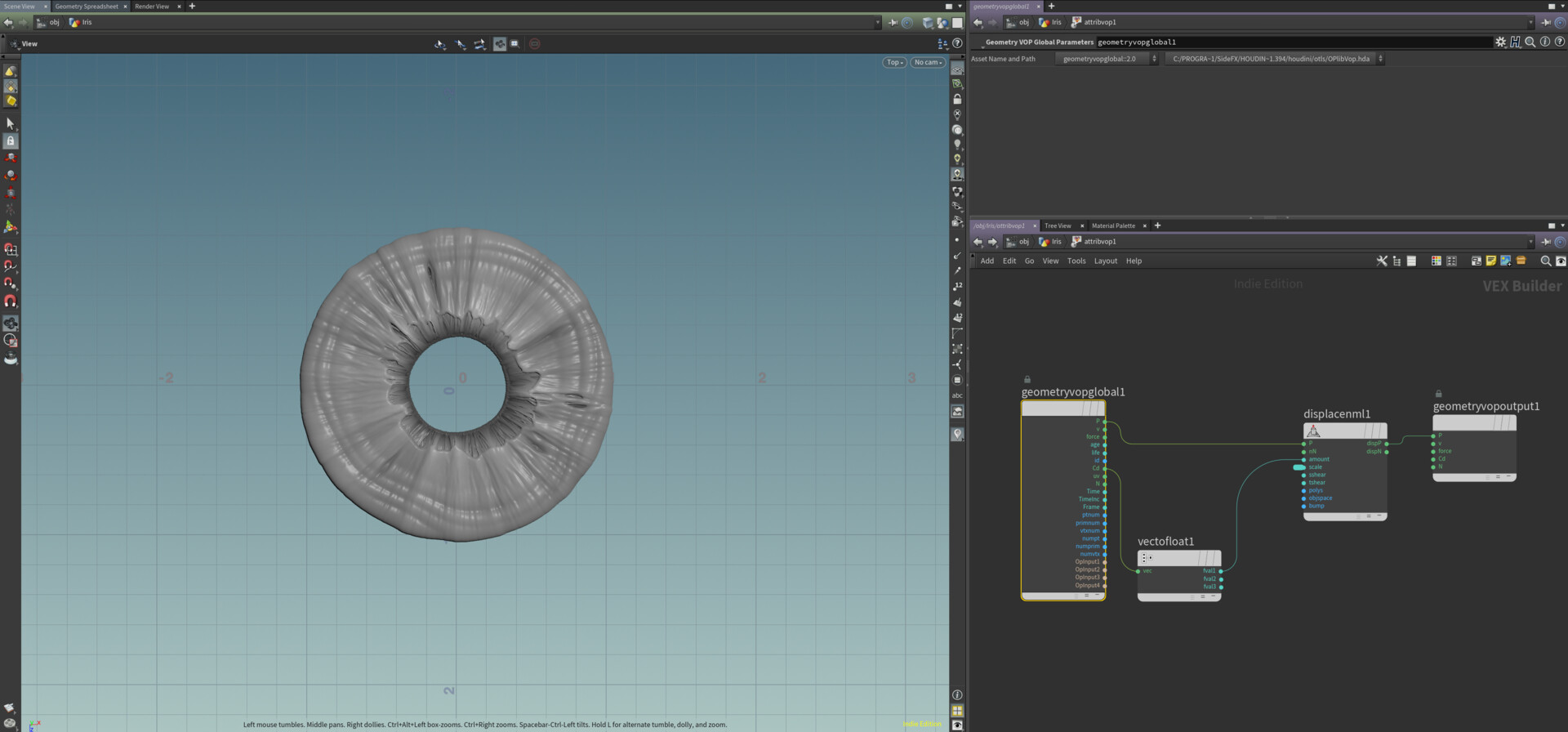Click the sticky note icon in network toolbar
The width and height of the screenshot is (1568, 732).
(x=1490, y=261)
